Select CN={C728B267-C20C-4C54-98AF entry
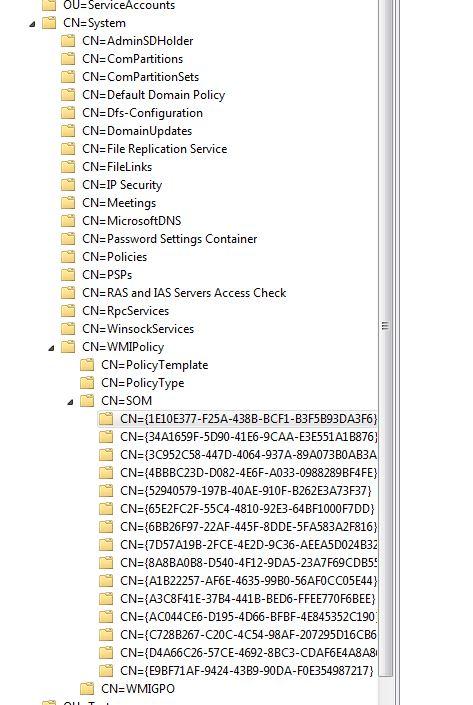The image size is (473, 705). (x=248, y=634)
